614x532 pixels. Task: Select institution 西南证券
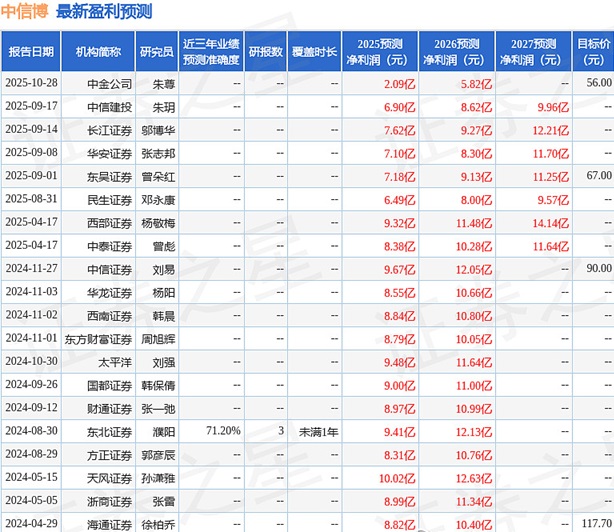coord(109,316)
